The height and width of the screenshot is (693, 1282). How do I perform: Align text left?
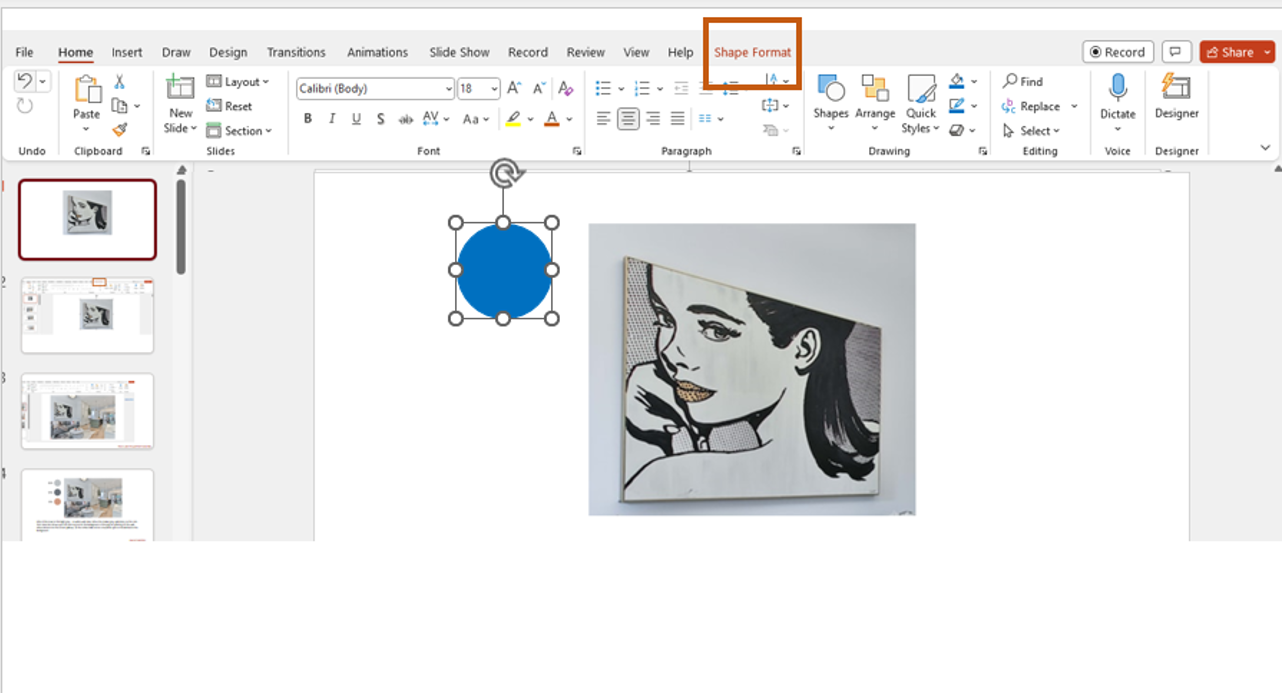[x=603, y=119]
